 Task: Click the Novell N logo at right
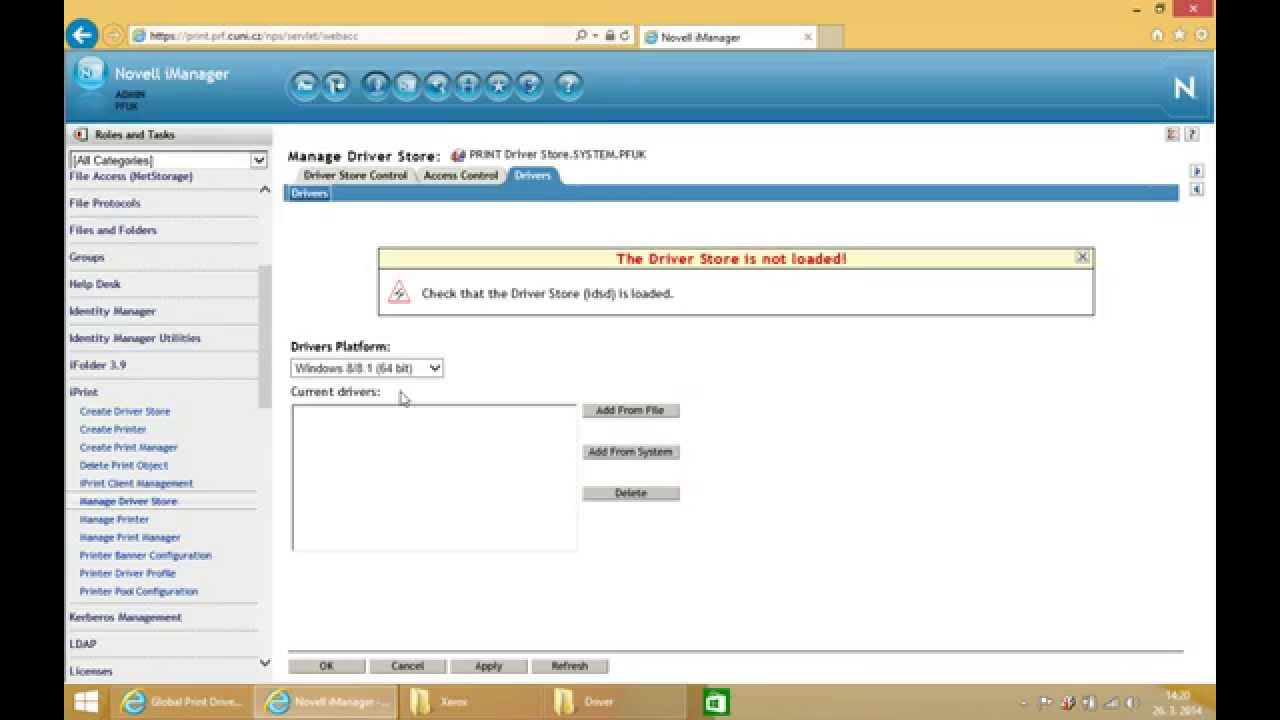click(x=1184, y=88)
